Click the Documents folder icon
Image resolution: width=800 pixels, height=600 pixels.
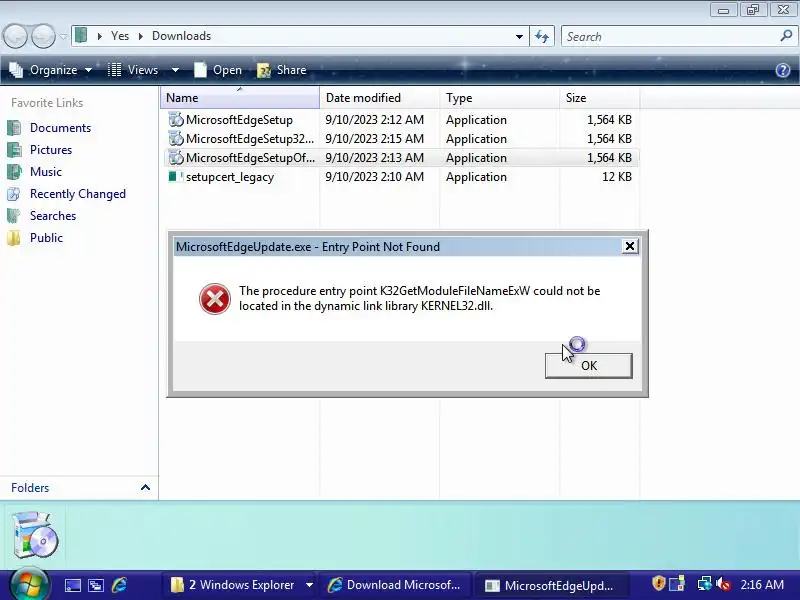click(x=14, y=128)
